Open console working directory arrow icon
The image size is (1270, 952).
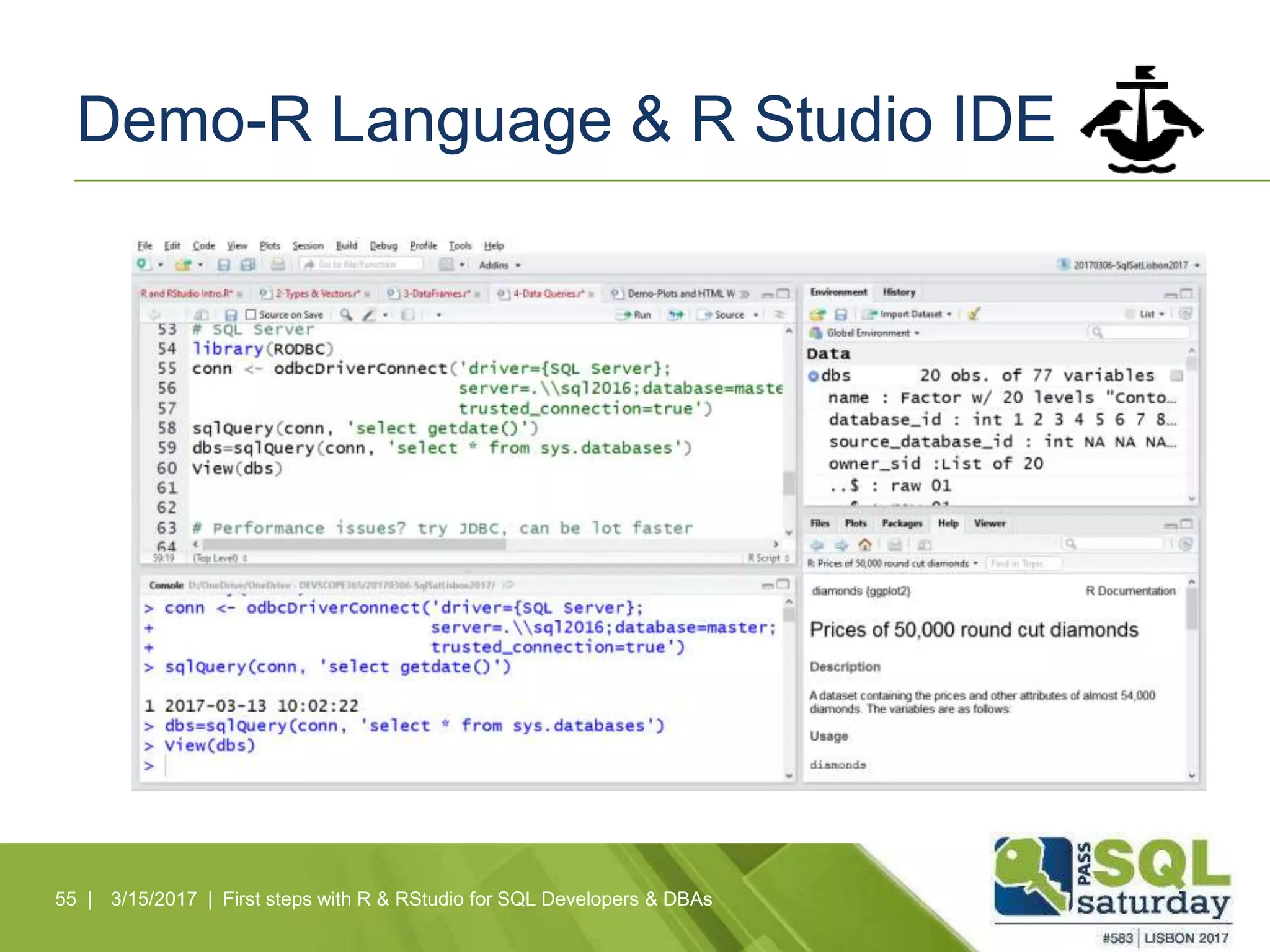[x=508, y=584]
